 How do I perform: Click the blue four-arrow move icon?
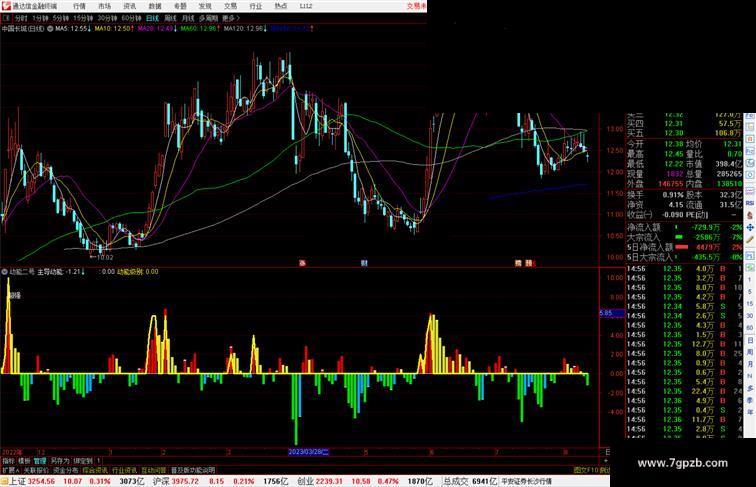tap(750, 227)
